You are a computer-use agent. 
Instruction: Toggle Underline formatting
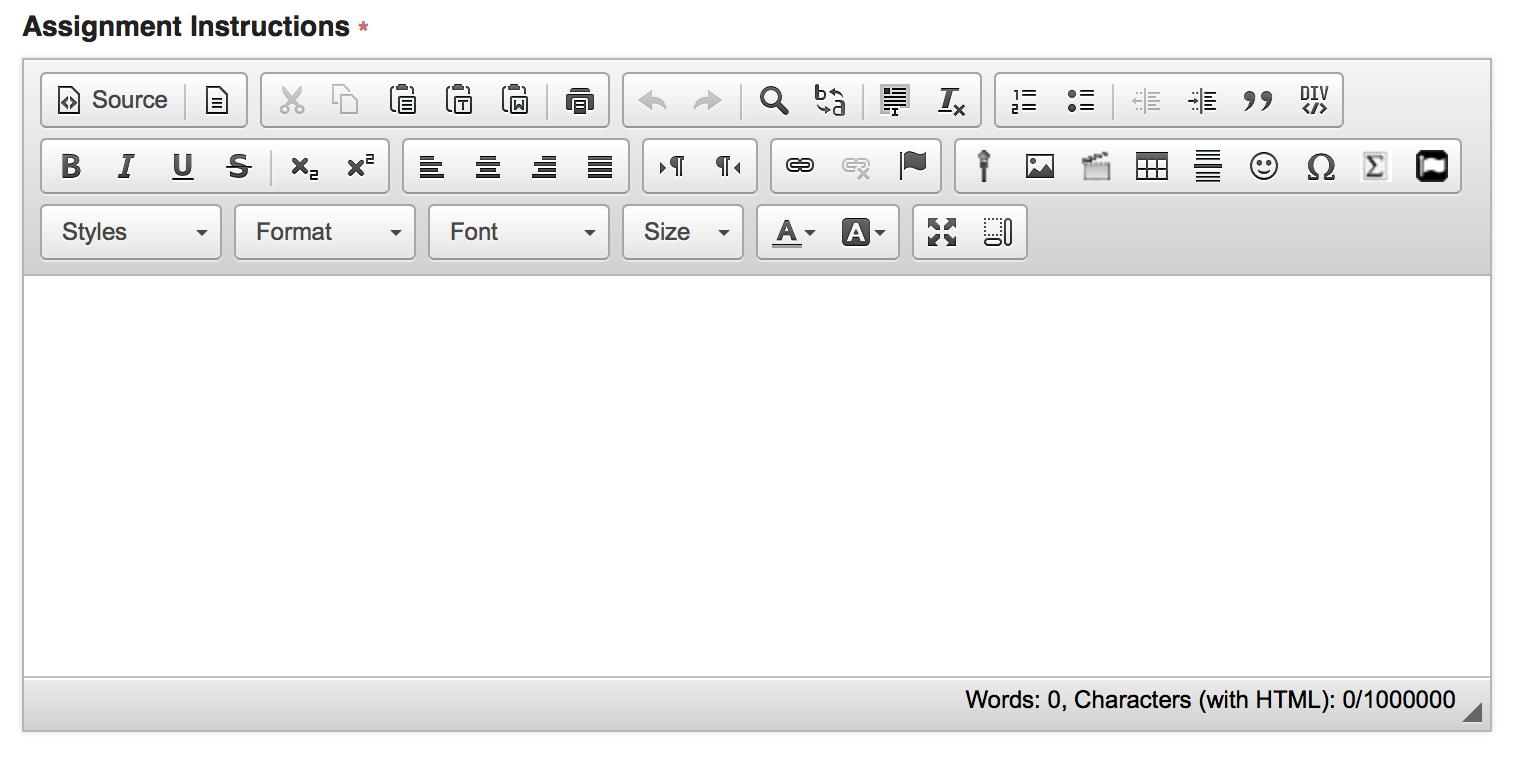(182, 166)
